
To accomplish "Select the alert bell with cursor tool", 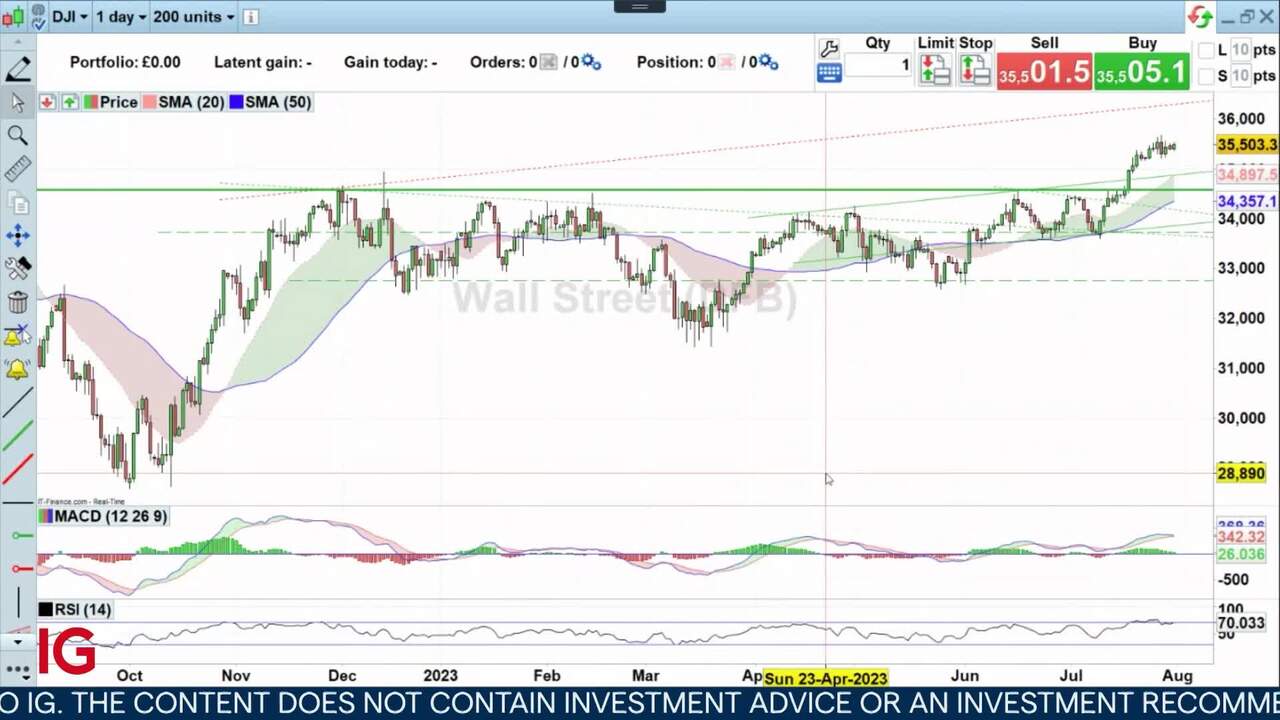I will coord(18,336).
